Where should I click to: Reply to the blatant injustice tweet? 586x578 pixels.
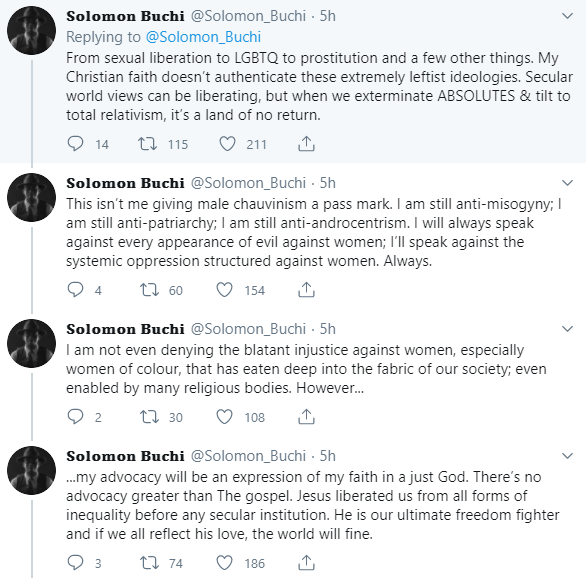75,416
